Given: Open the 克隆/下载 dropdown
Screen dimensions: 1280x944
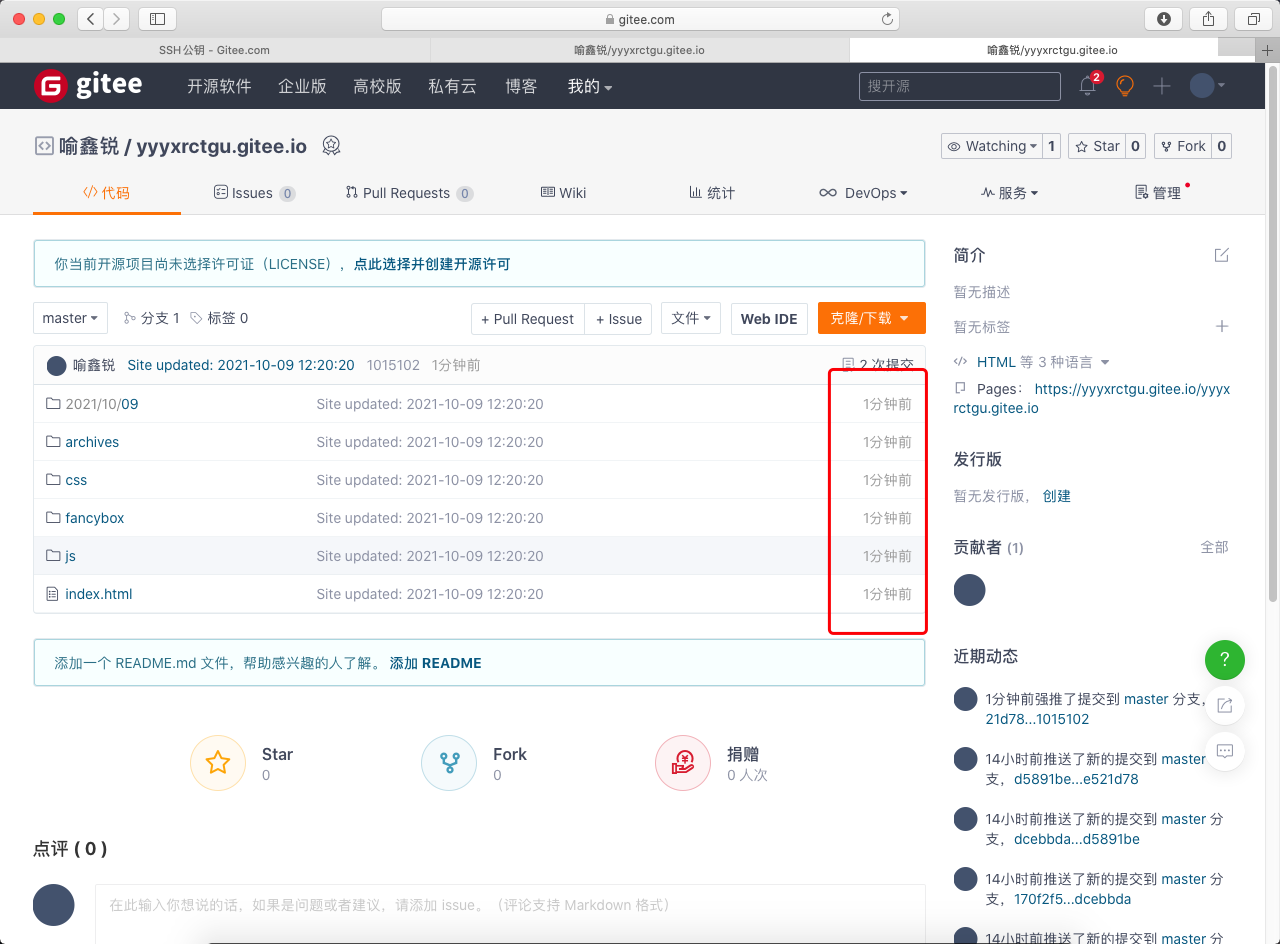Looking at the screenshot, I should [x=871, y=318].
